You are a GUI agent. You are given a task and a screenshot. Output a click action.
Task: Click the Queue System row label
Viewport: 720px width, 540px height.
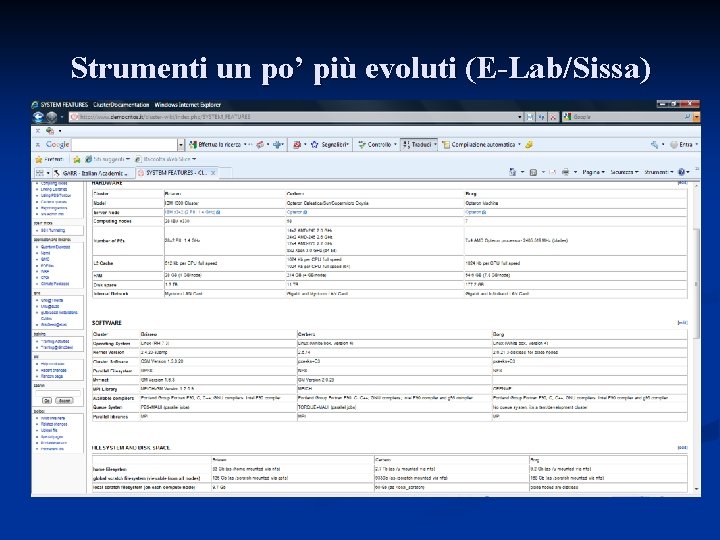pyautogui.click(x=107, y=407)
